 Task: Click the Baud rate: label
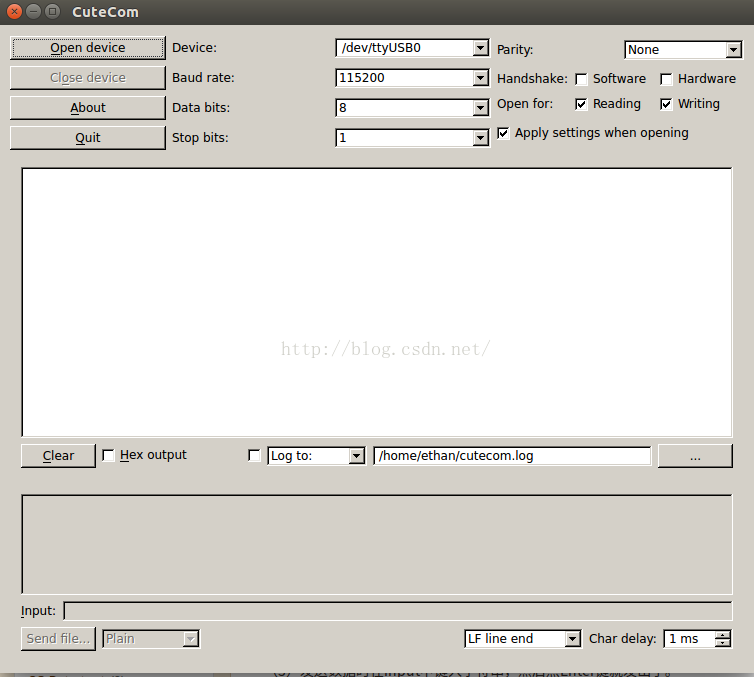[x=203, y=78]
